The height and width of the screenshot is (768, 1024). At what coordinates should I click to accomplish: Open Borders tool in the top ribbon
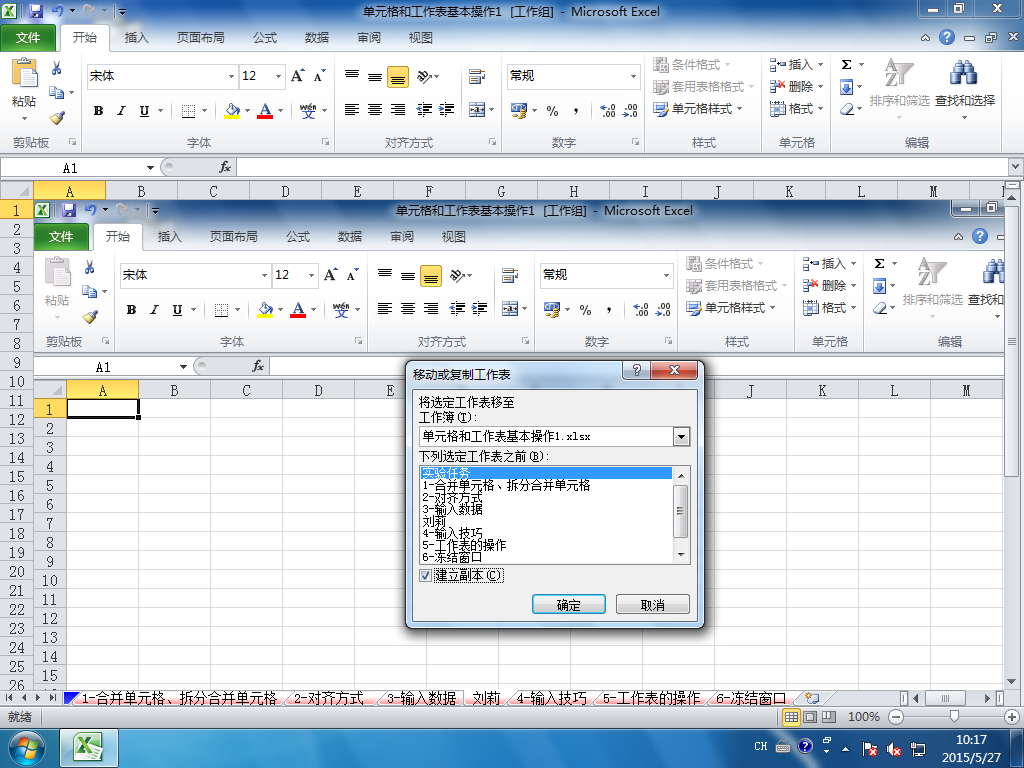point(188,111)
